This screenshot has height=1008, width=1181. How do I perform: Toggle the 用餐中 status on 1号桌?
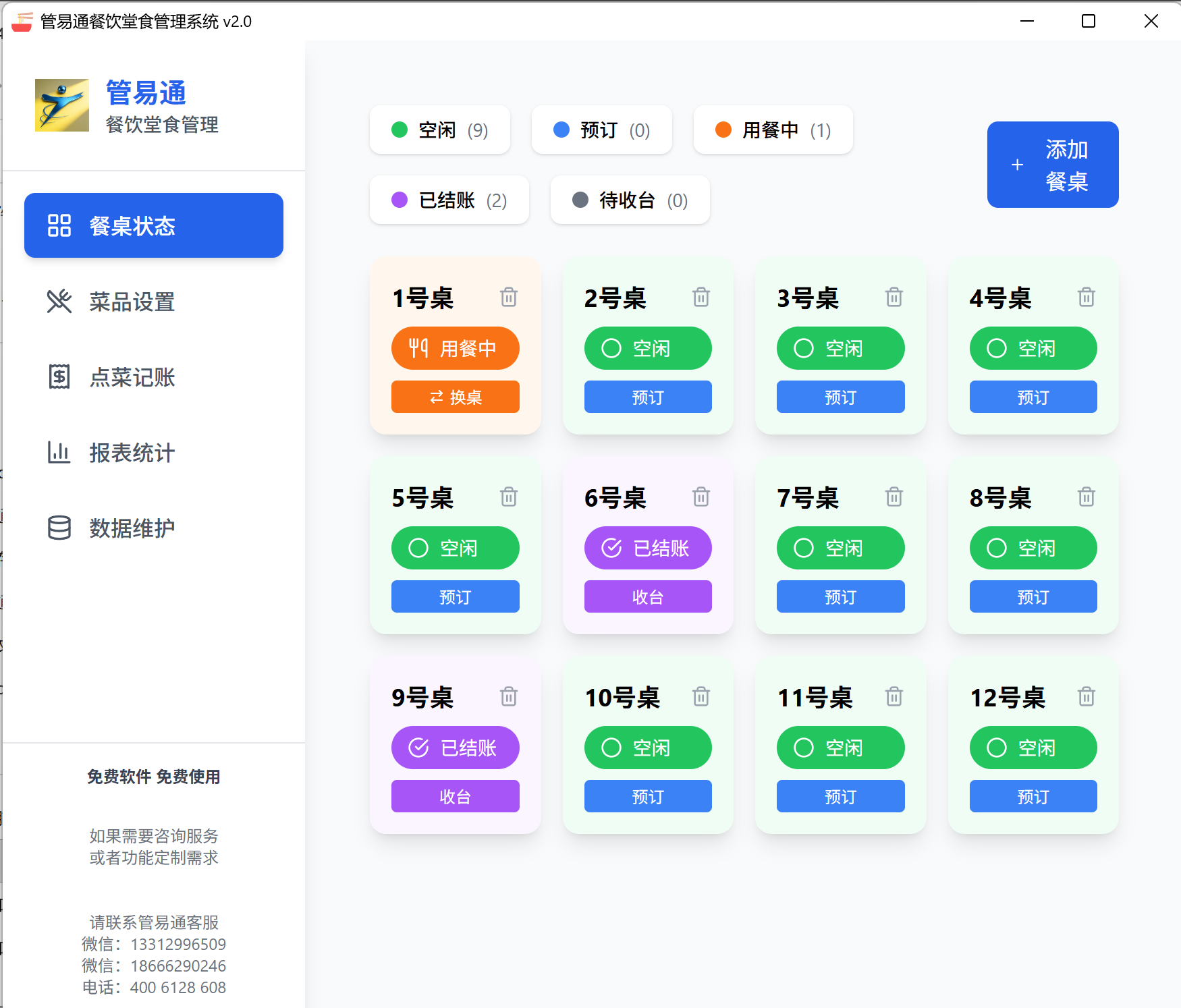[455, 348]
